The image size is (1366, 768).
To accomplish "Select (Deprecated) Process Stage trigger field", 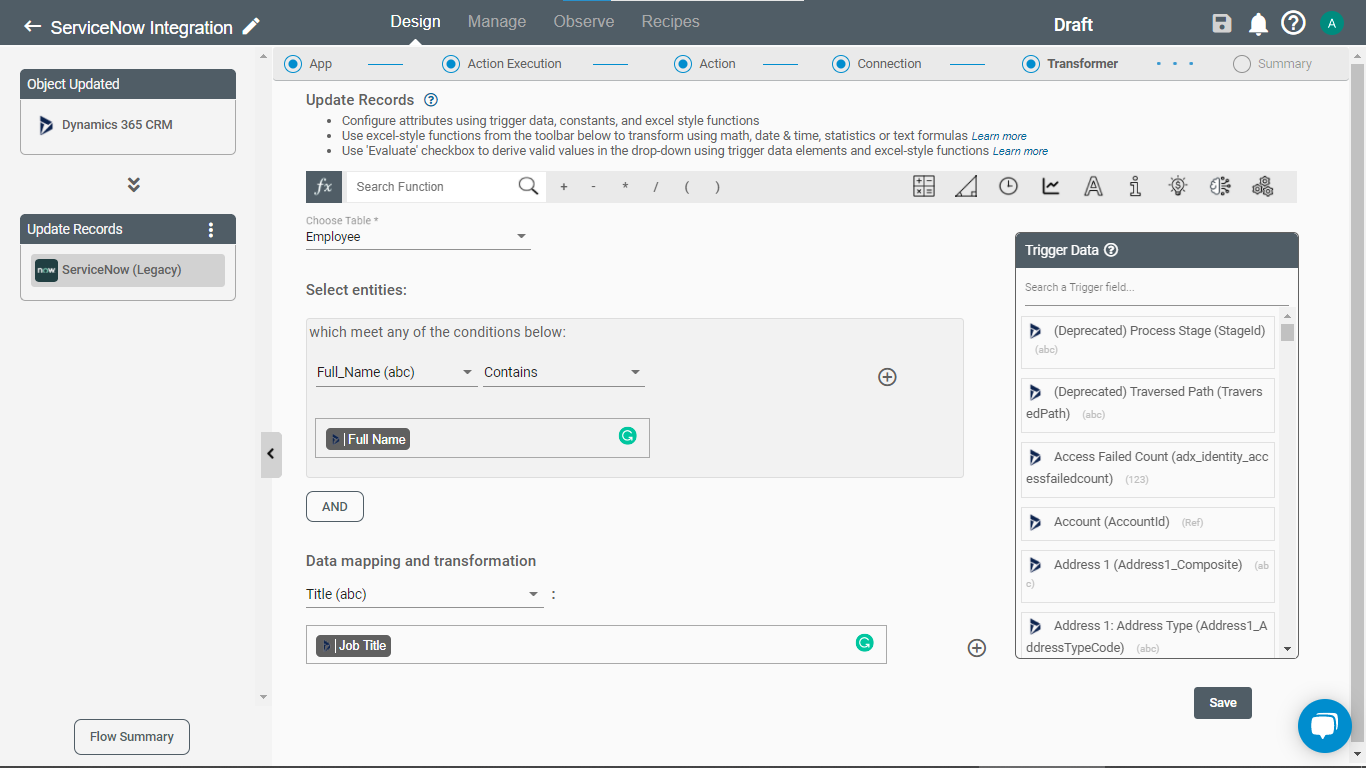I will [x=1148, y=342].
